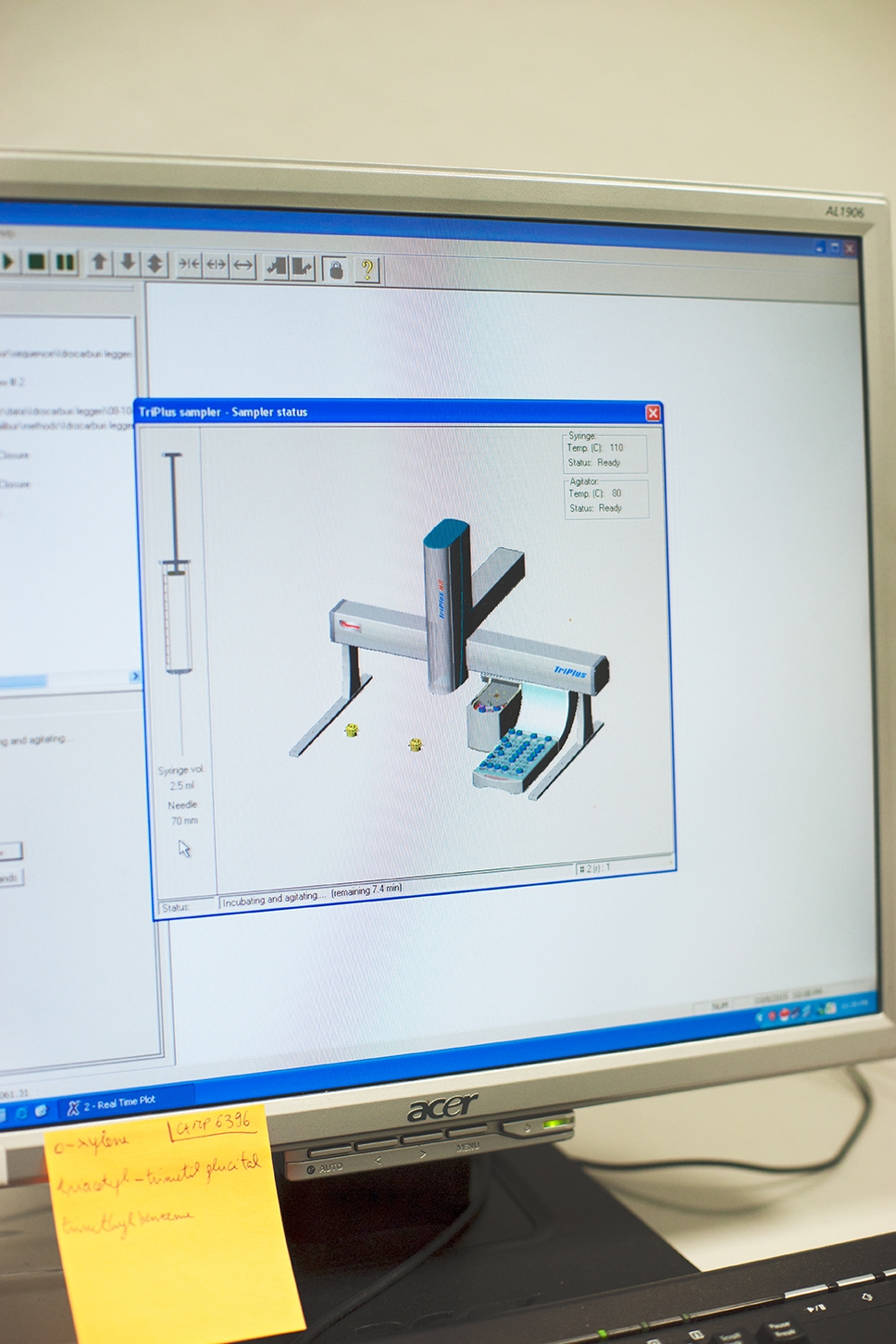
Task: Click the right yellow injector port
Action: pos(415,744)
